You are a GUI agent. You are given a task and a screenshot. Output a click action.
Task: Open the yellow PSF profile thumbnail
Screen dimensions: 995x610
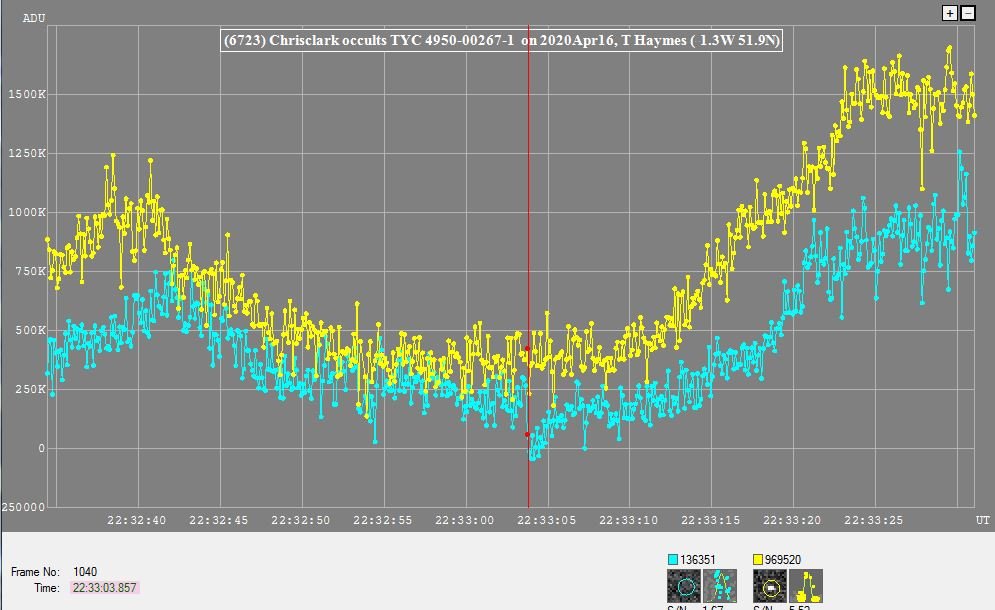coord(806,585)
